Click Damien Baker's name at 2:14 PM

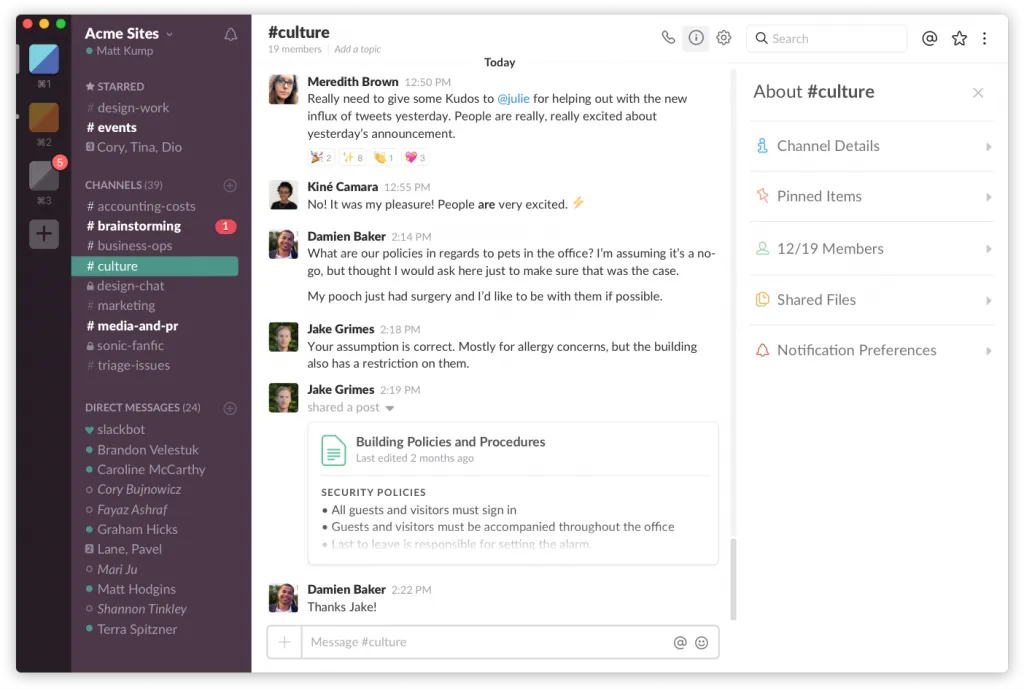point(346,236)
